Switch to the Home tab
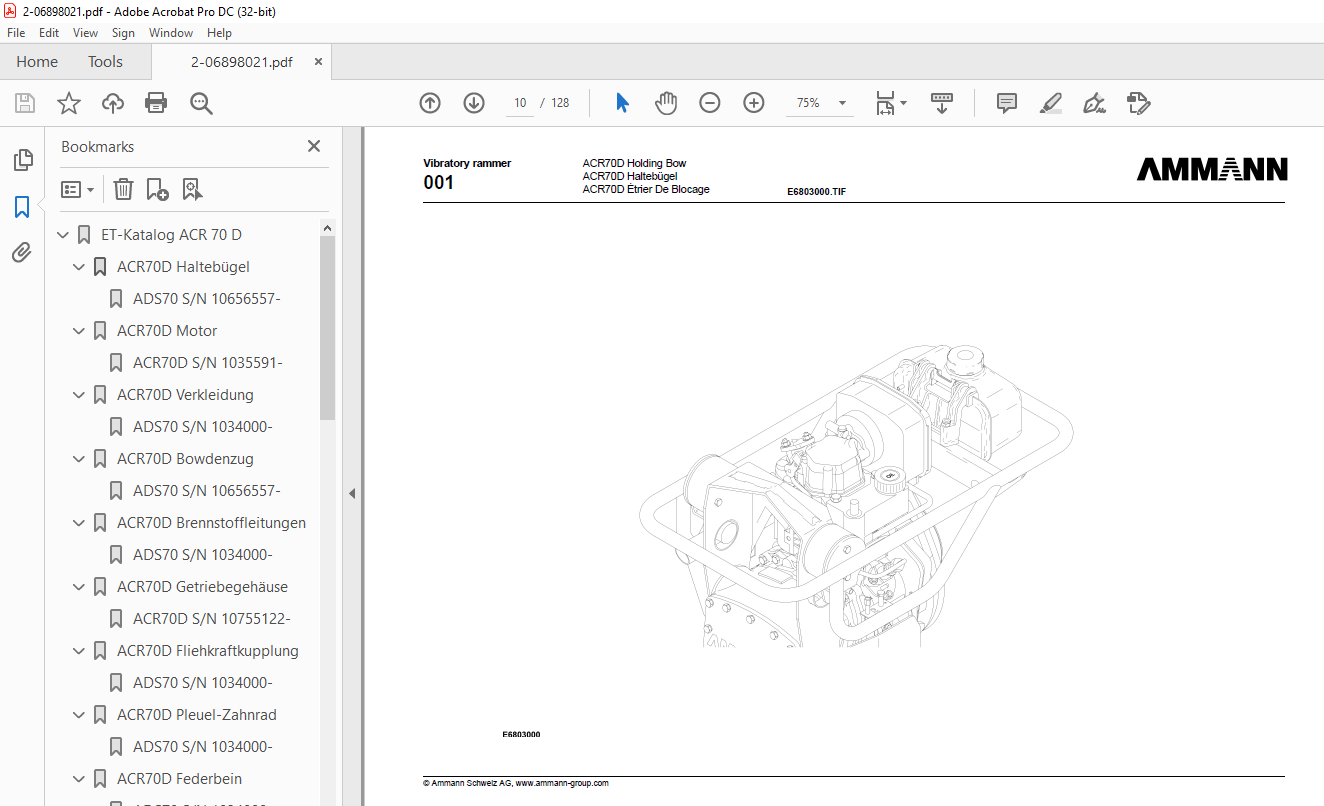1324x806 pixels. tap(37, 62)
